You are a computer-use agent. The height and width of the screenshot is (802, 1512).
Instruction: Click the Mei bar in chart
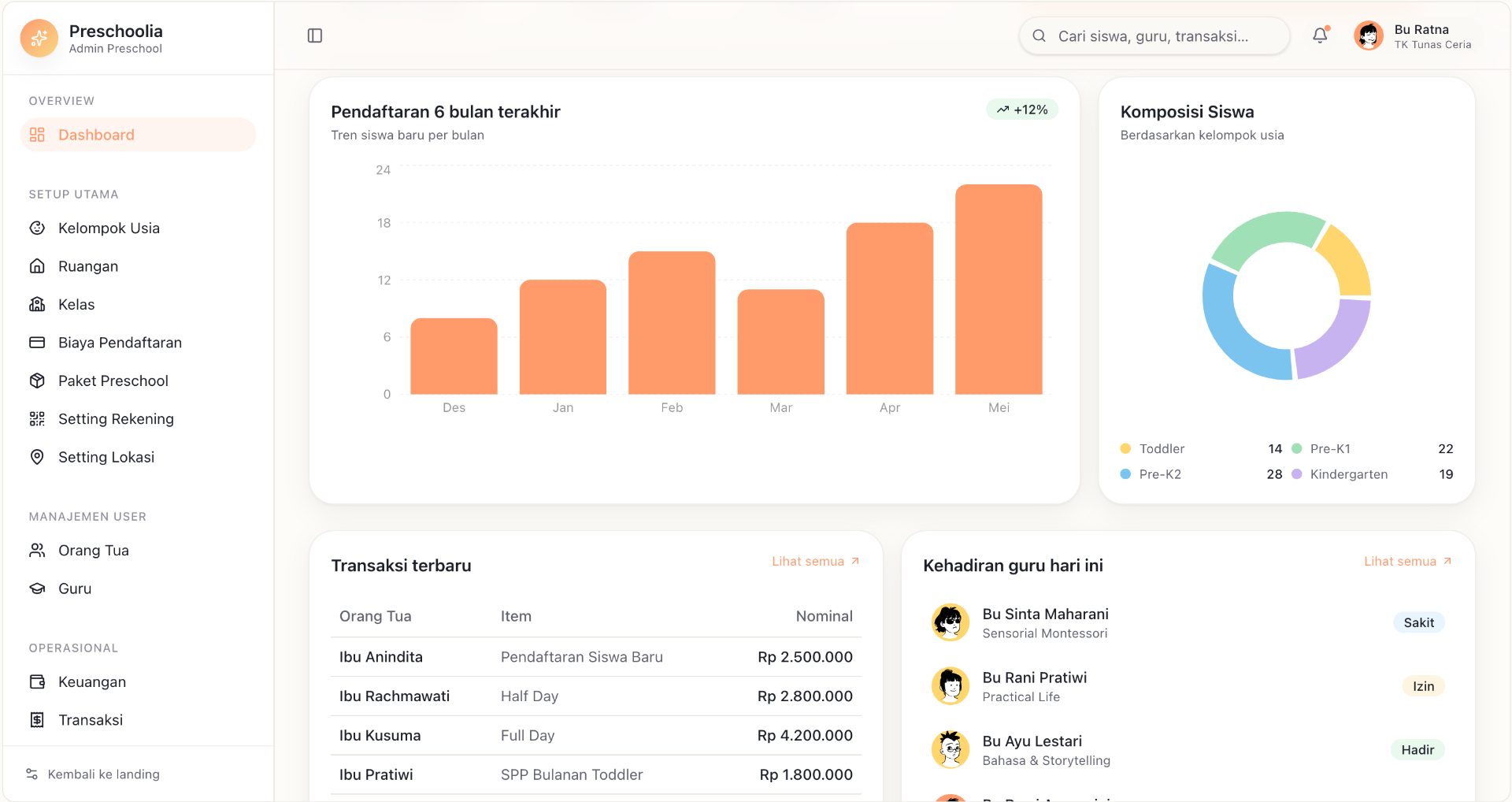[x=999, y=289]
